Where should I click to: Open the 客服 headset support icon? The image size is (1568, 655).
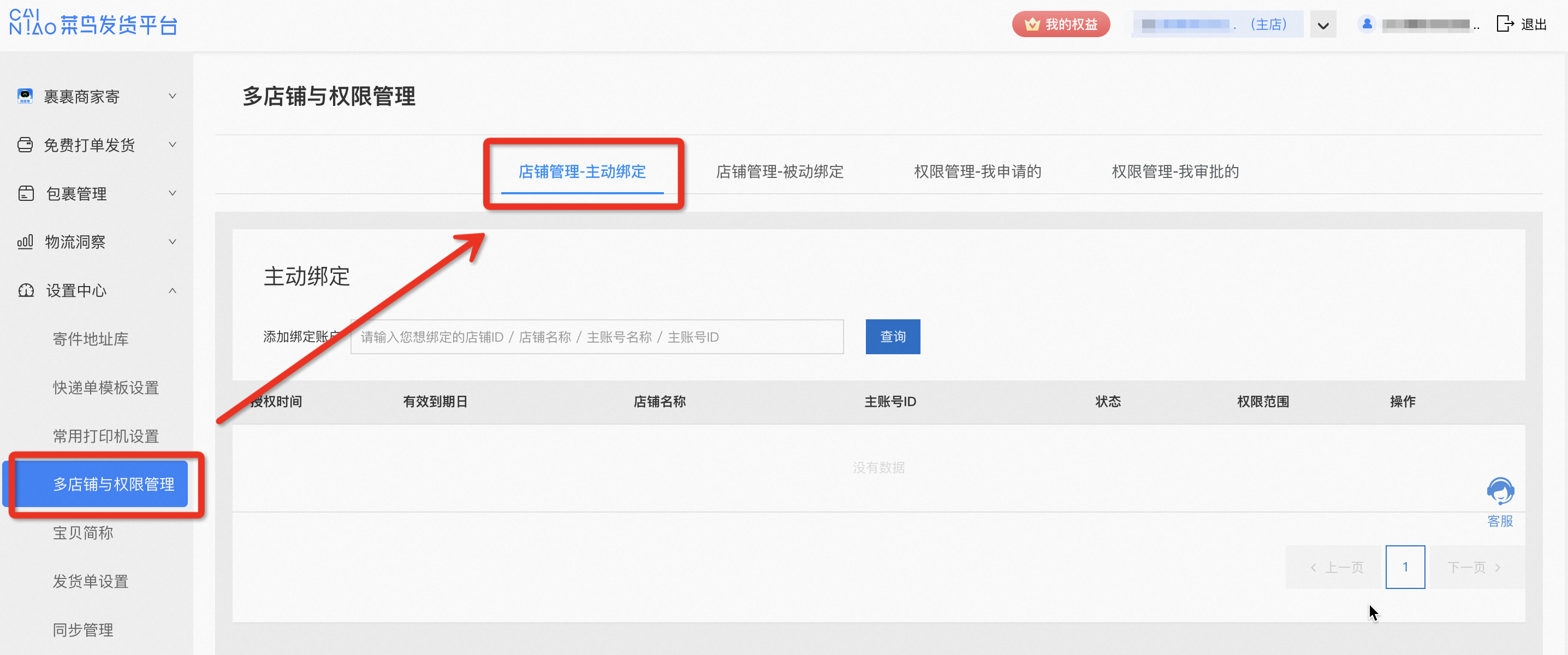pos(1500,491)
